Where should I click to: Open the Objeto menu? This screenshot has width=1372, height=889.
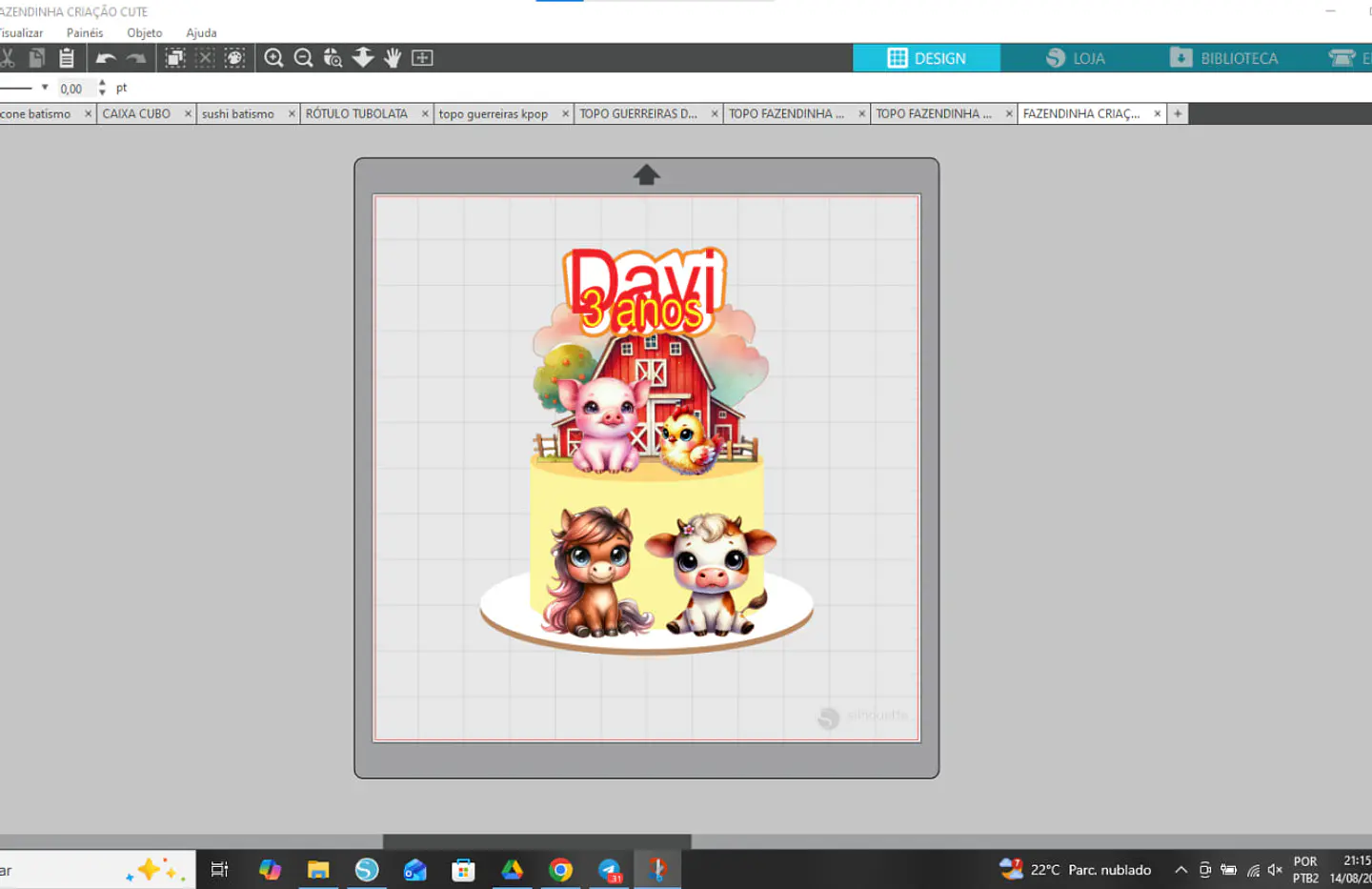point(145,32)
